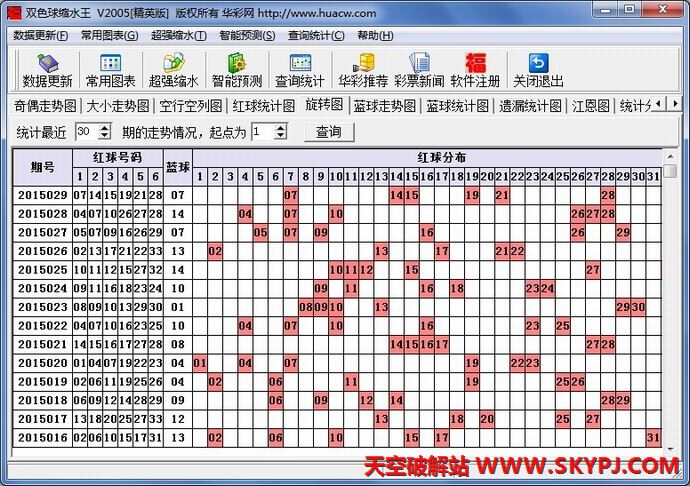Screen dimensions: 690x486
Task: Open the 常用图表 toolbar icon
Action: click(x=111, y=70)
